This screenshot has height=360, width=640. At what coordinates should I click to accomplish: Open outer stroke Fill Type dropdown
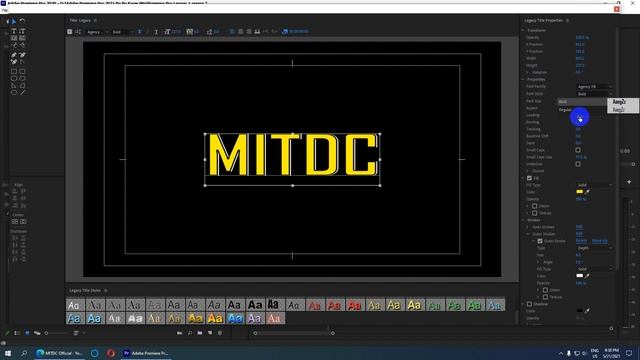point(594,269)
